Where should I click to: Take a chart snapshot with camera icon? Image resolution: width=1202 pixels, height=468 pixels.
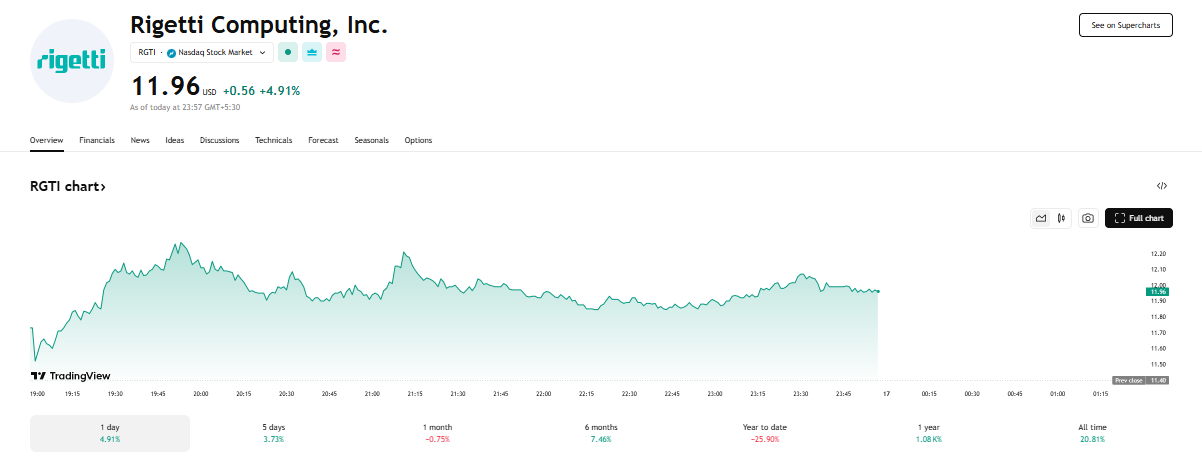[1088, 218]
